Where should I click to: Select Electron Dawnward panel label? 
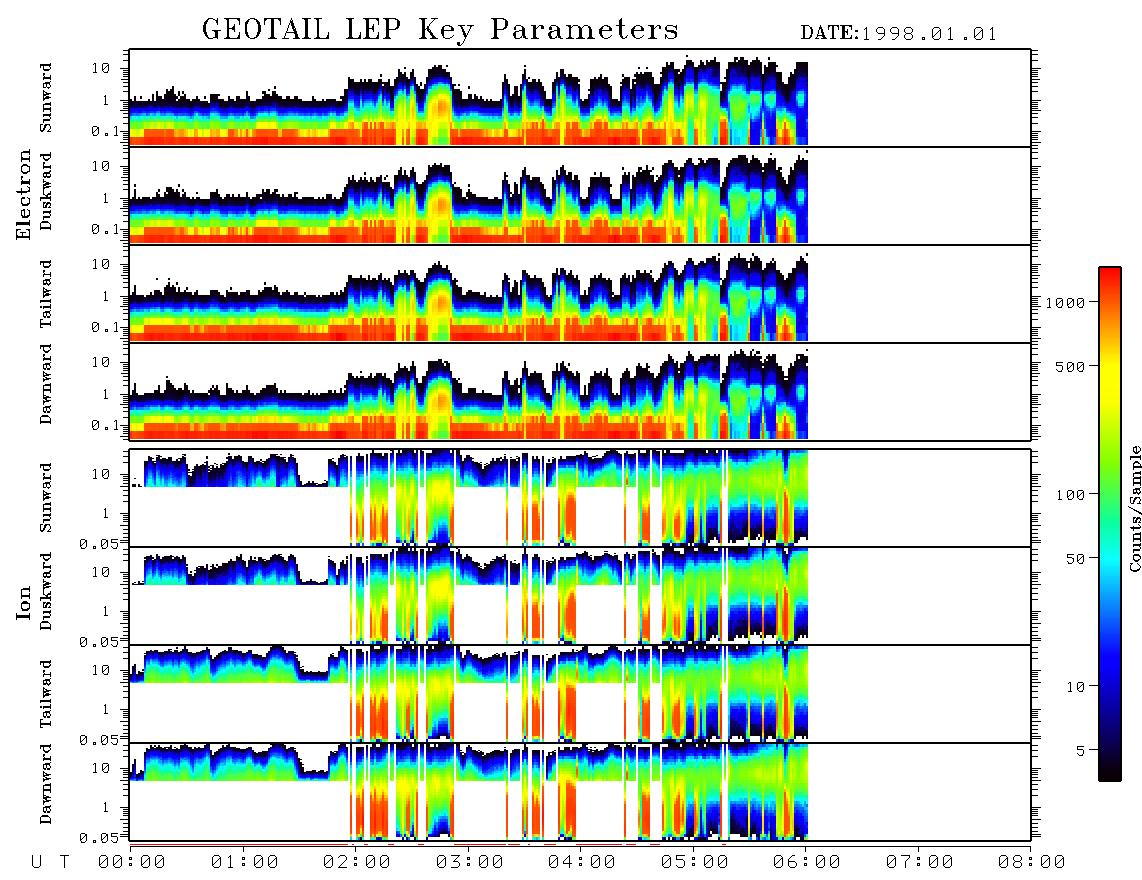click(46, 384)
